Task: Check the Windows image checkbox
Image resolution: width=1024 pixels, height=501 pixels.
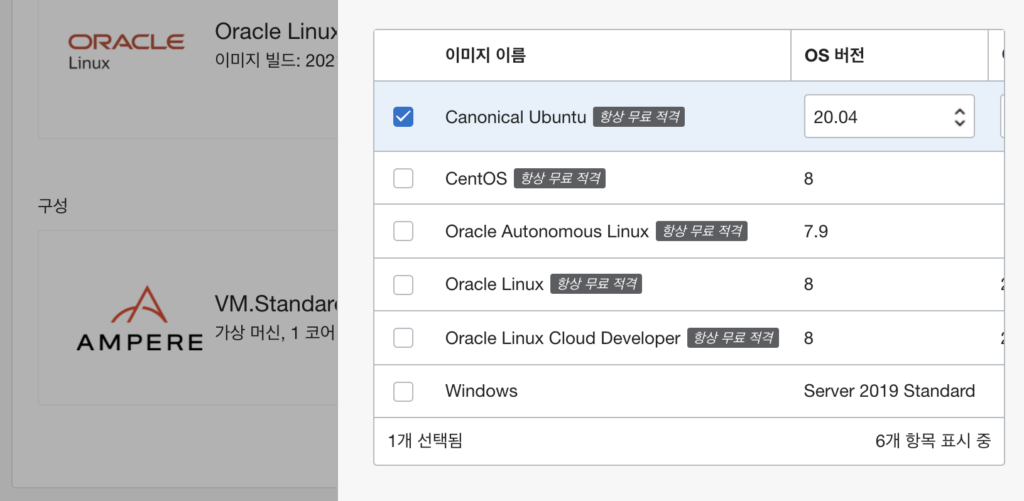Action: [403, 391]
